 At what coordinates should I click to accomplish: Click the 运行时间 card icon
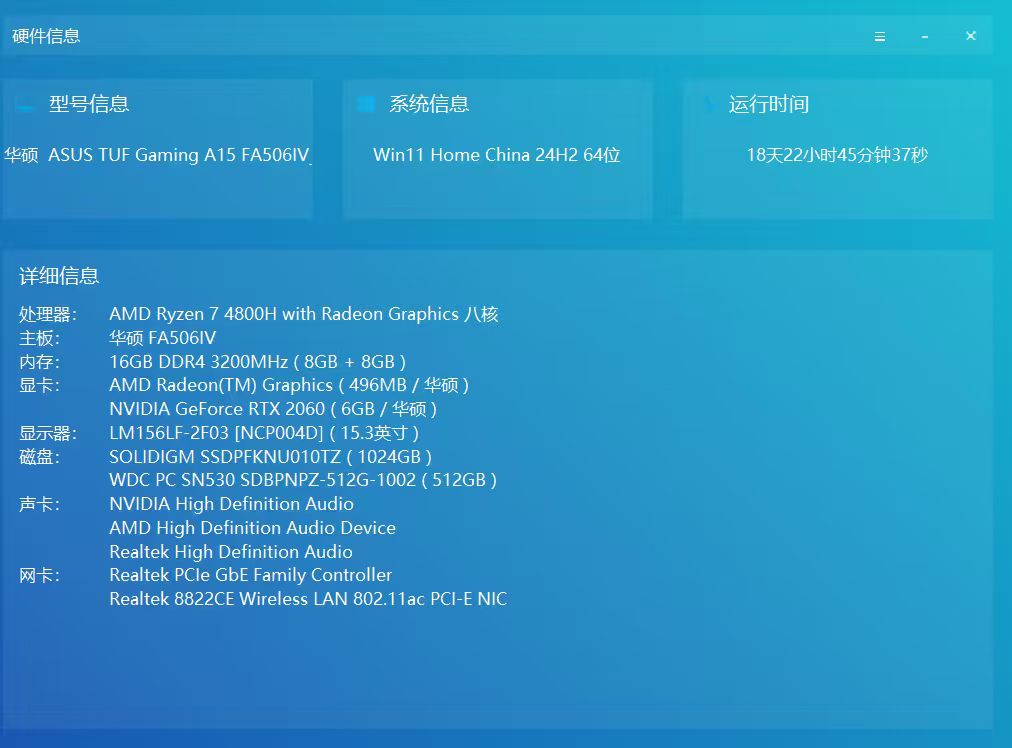point(709,104)
